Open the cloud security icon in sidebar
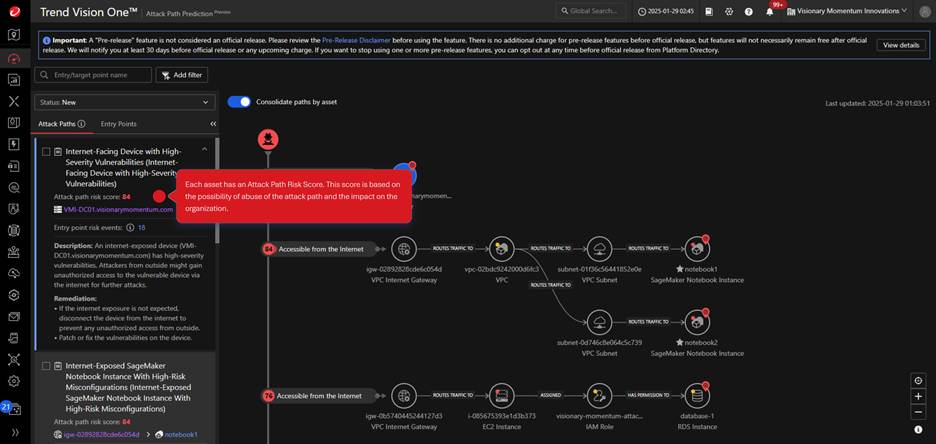 click(x=14, y=273)
